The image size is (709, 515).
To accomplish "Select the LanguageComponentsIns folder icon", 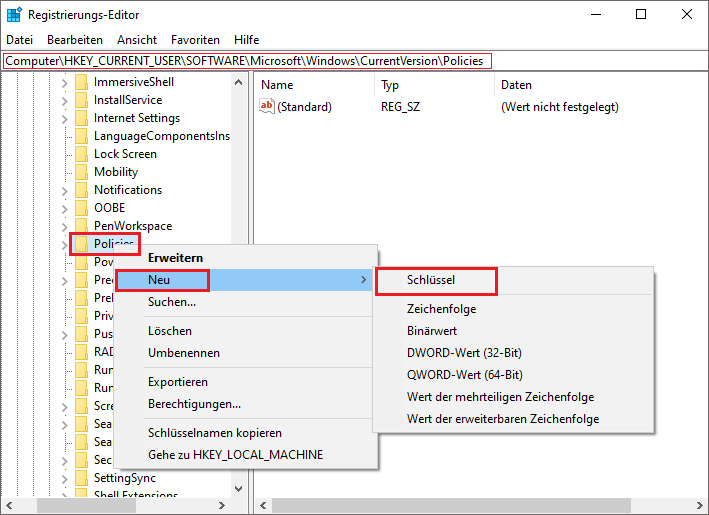I will [x=81, y=136].
